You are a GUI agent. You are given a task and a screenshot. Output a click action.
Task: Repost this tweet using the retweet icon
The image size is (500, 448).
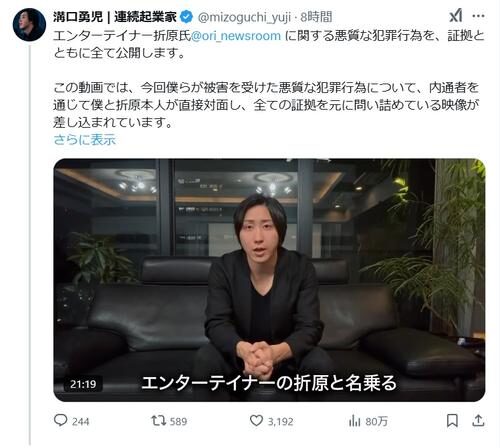(x=159, y=420)
